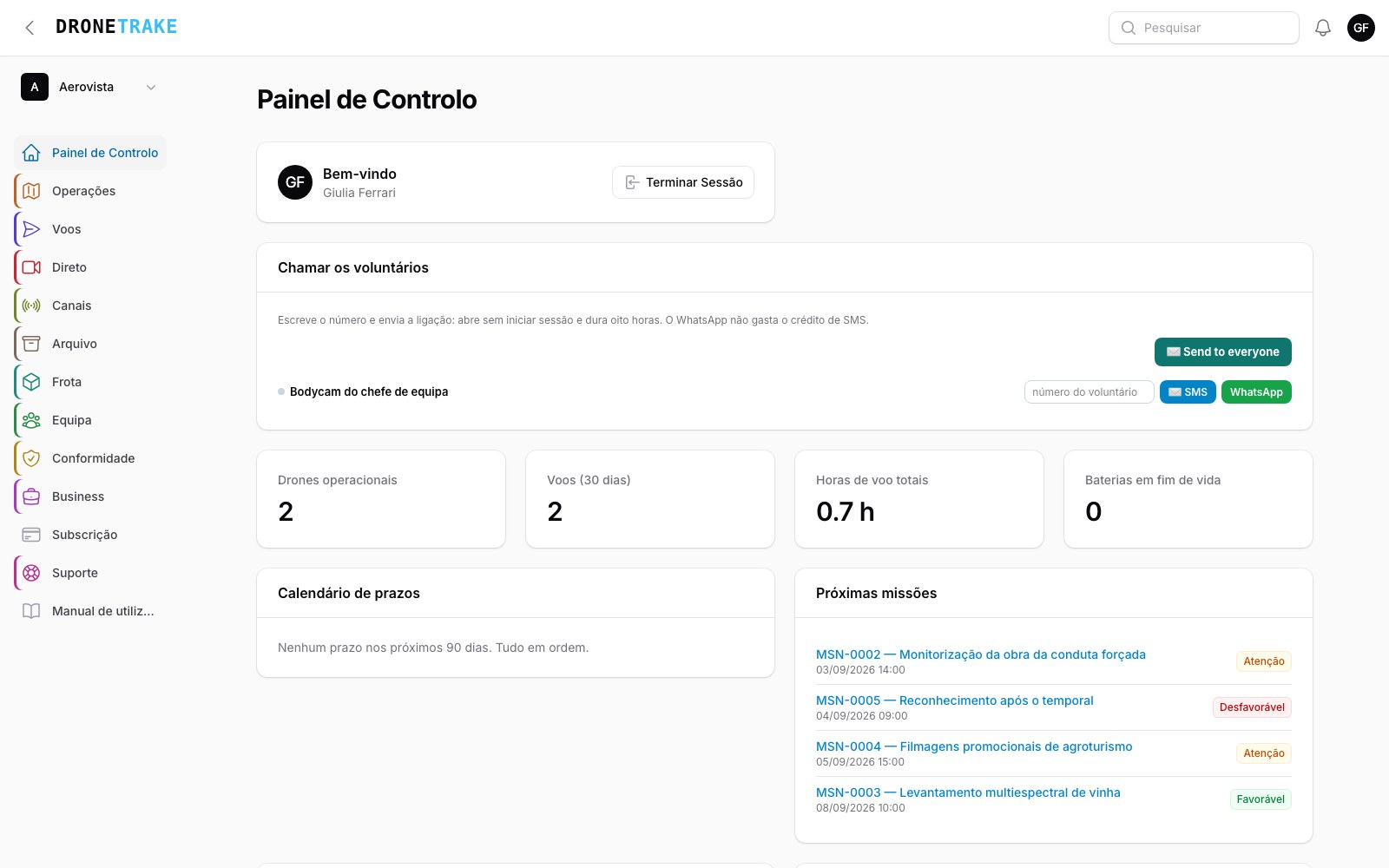Open Conformidade section

click(x=90, y=458)
